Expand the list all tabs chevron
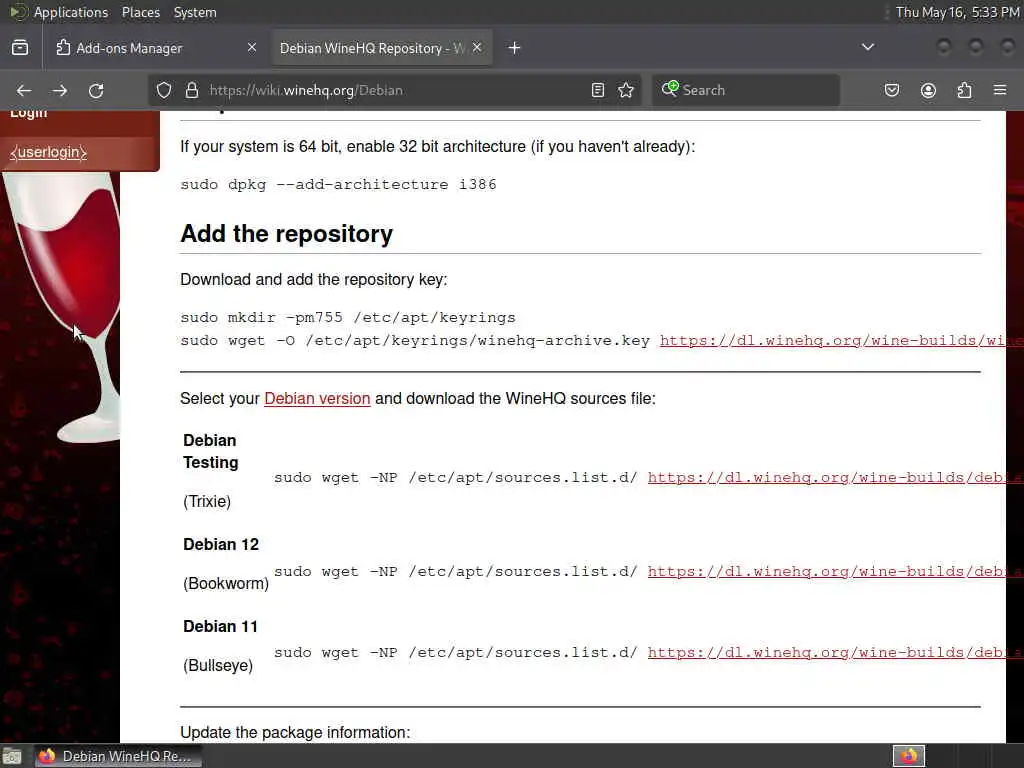The width and height of the screenshot is (1024, 768). tap(868, 47)
